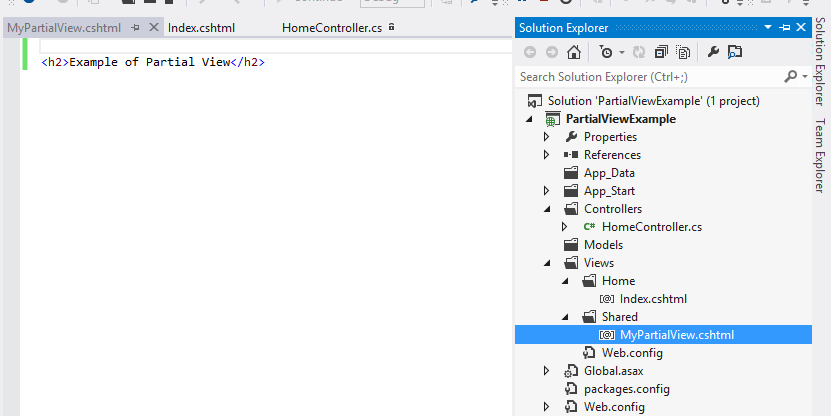
Task: Click the Home icon in Solution Explorer
Action: click(x=573, y=52)
